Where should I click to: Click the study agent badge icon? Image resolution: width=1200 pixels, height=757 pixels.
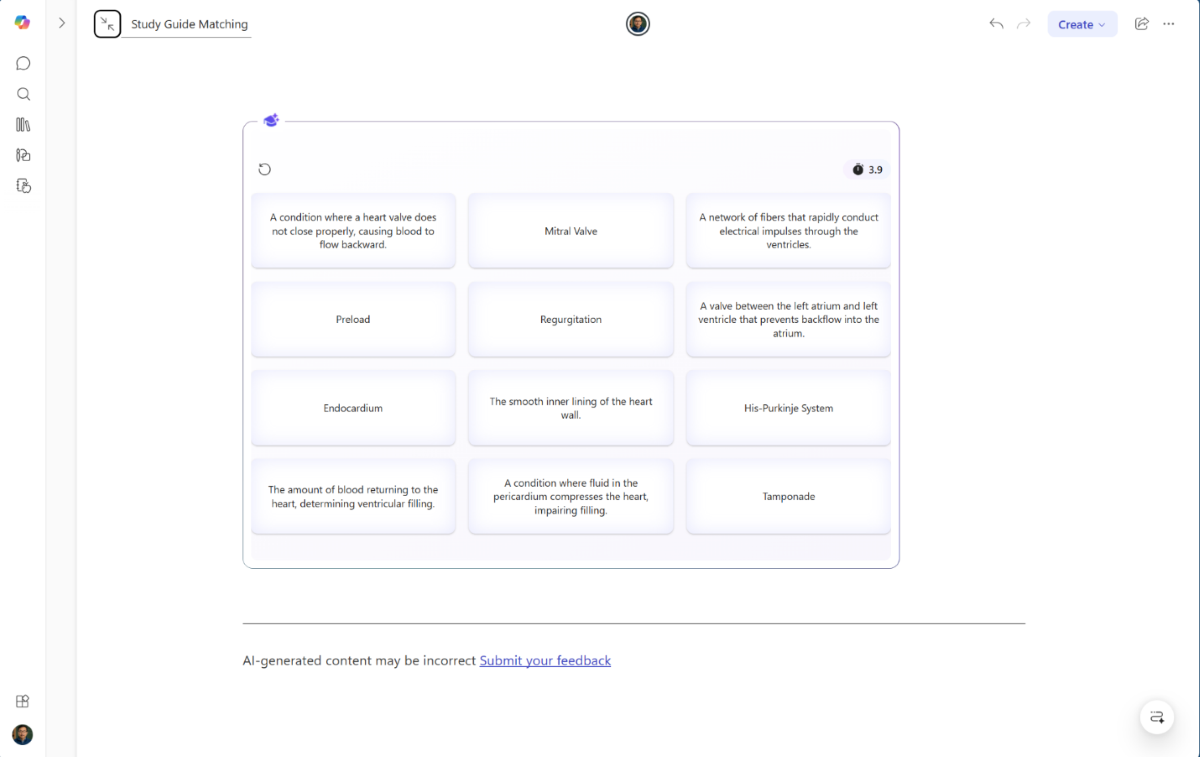click(x=271, y=120)
